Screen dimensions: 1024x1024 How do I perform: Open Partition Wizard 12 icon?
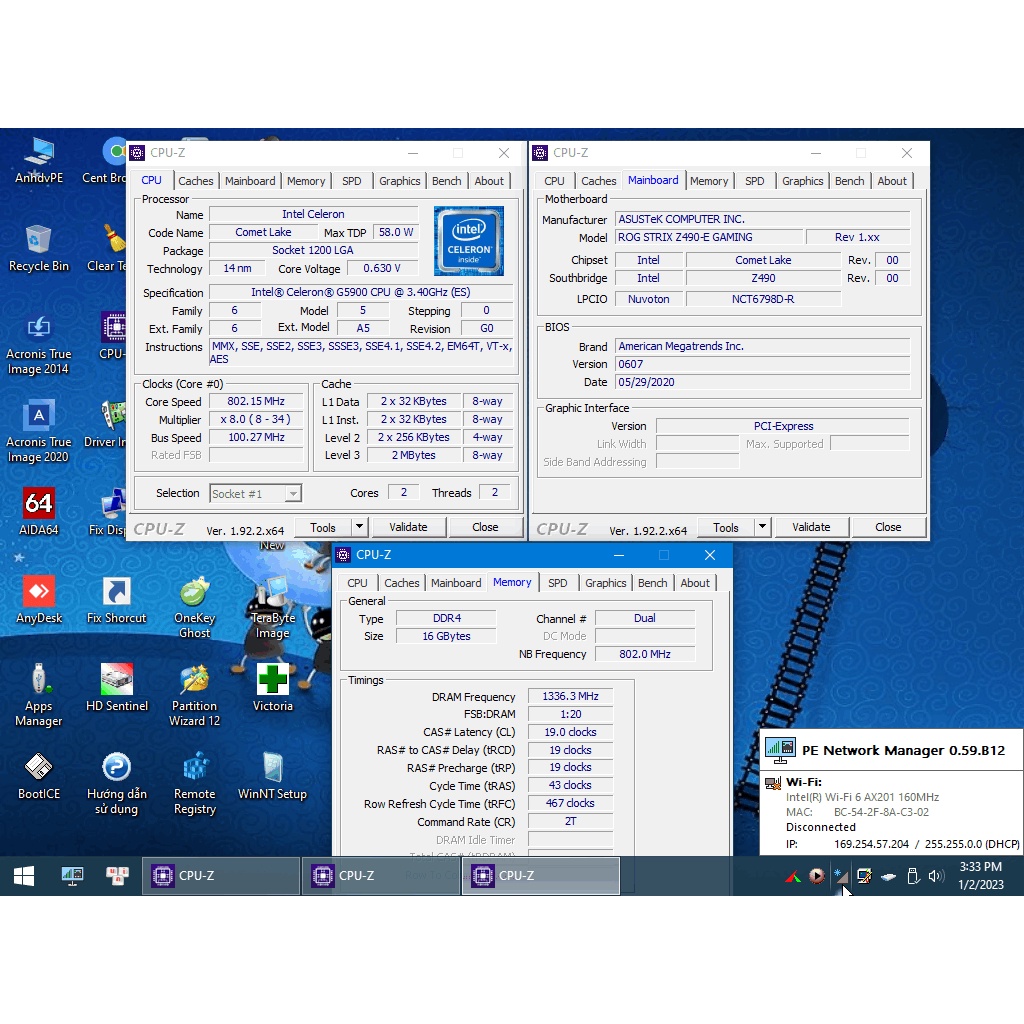coord(194,687)
